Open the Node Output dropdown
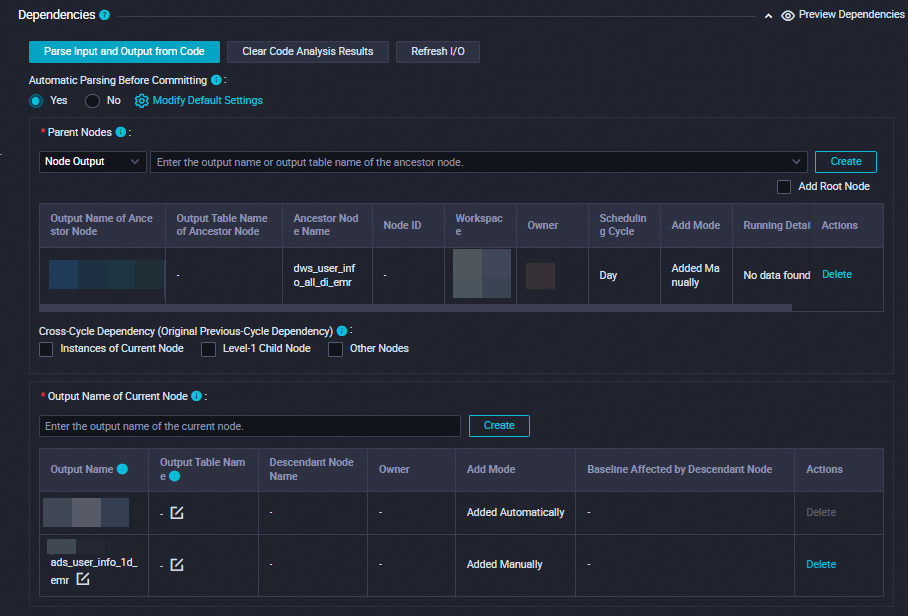 [x=93, y=162]
